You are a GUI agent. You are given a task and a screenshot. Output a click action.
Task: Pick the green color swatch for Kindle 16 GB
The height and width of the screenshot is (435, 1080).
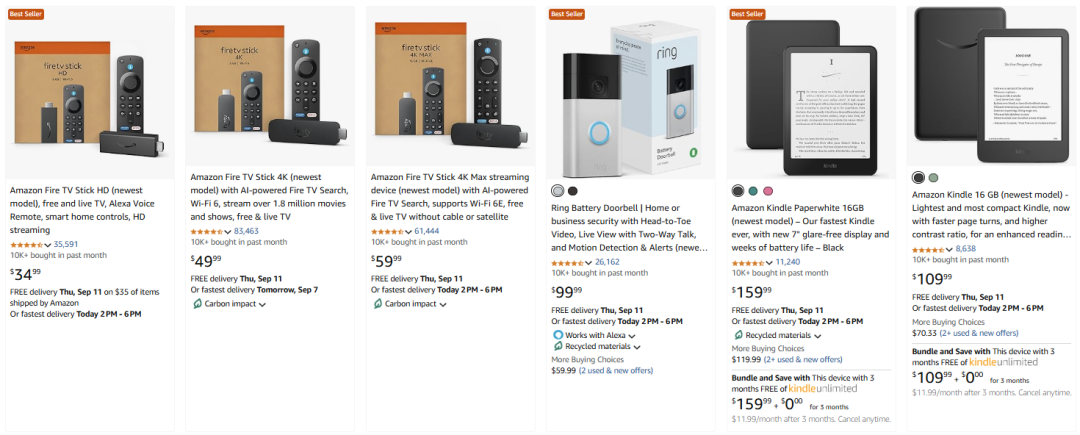coord(933,178)
